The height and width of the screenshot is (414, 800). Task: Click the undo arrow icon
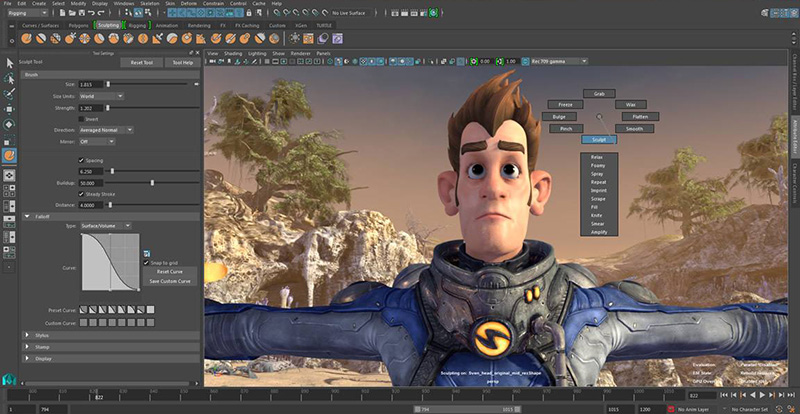point(90,12)
